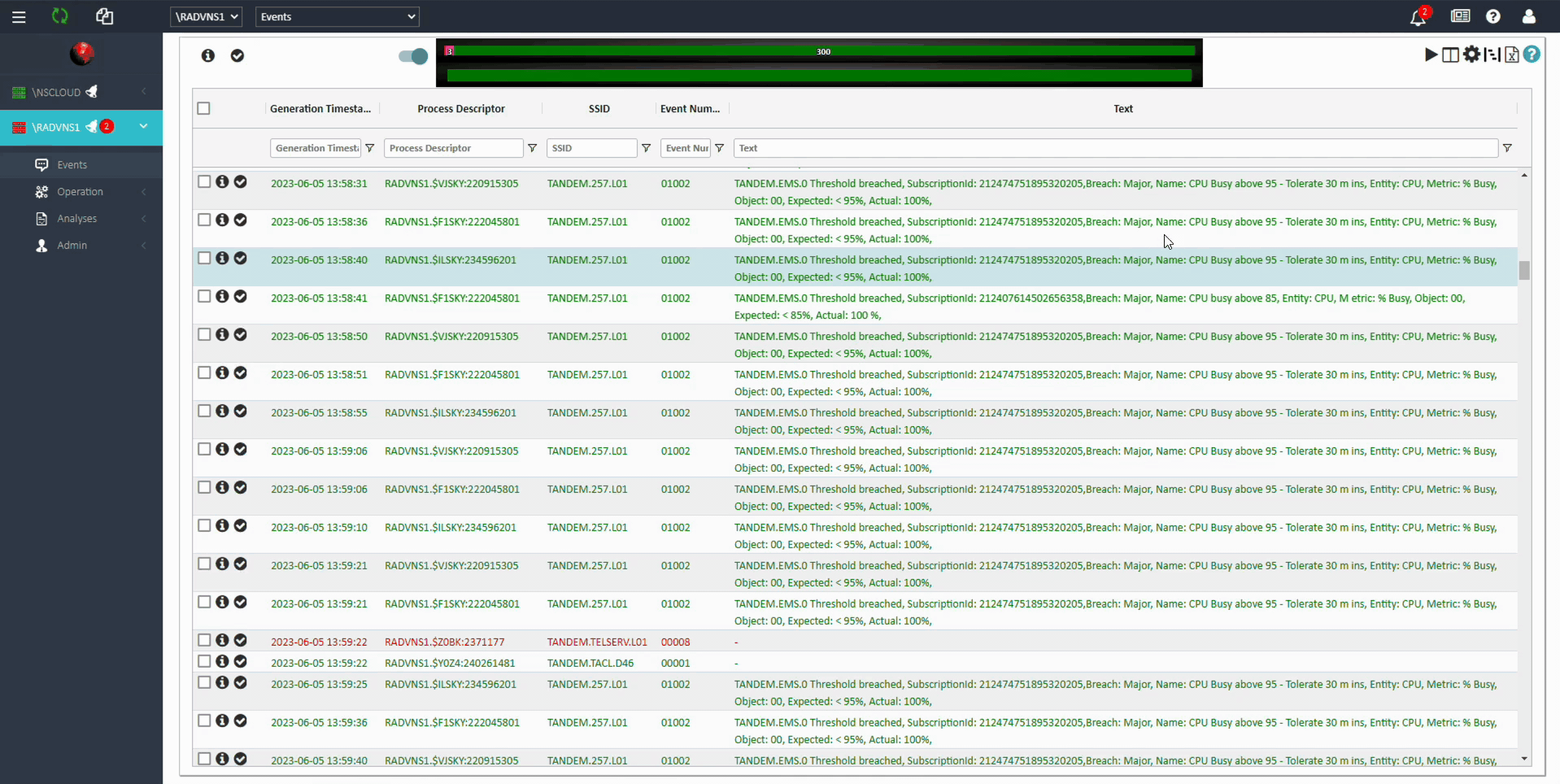
Task: Expand the Analyses menu chevron
Action: click(144, 219)
